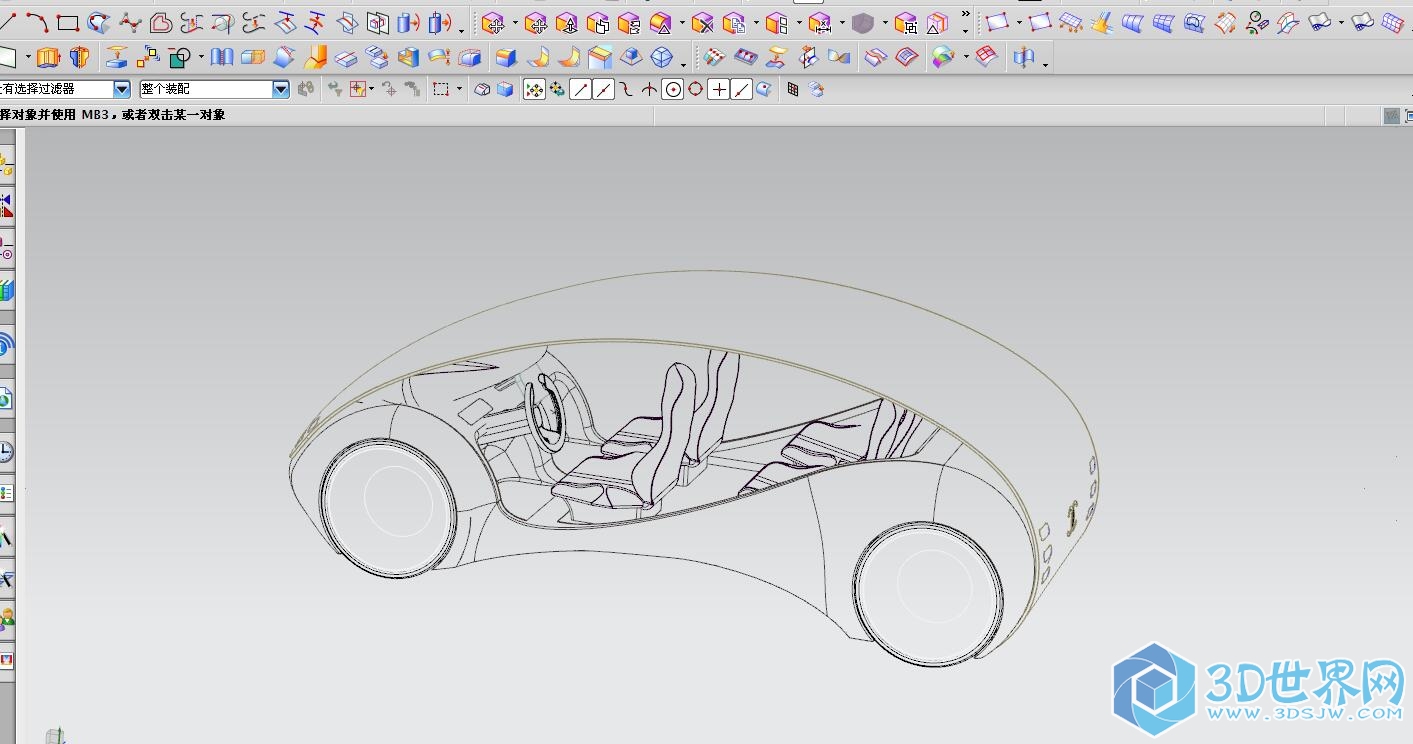Click the Delete Face cube icon with X
1413x744 pixels.
702,23
